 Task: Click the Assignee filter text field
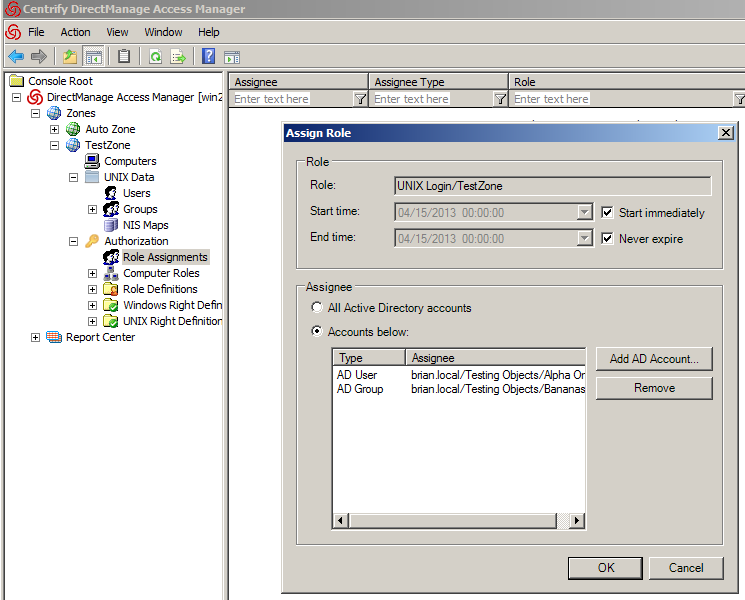click(x=292, y=99)
